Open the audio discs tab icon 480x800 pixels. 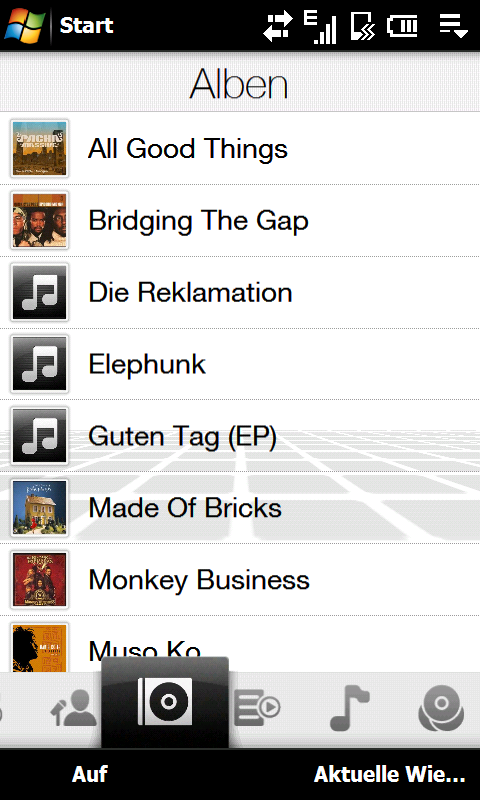click(441, 708)
